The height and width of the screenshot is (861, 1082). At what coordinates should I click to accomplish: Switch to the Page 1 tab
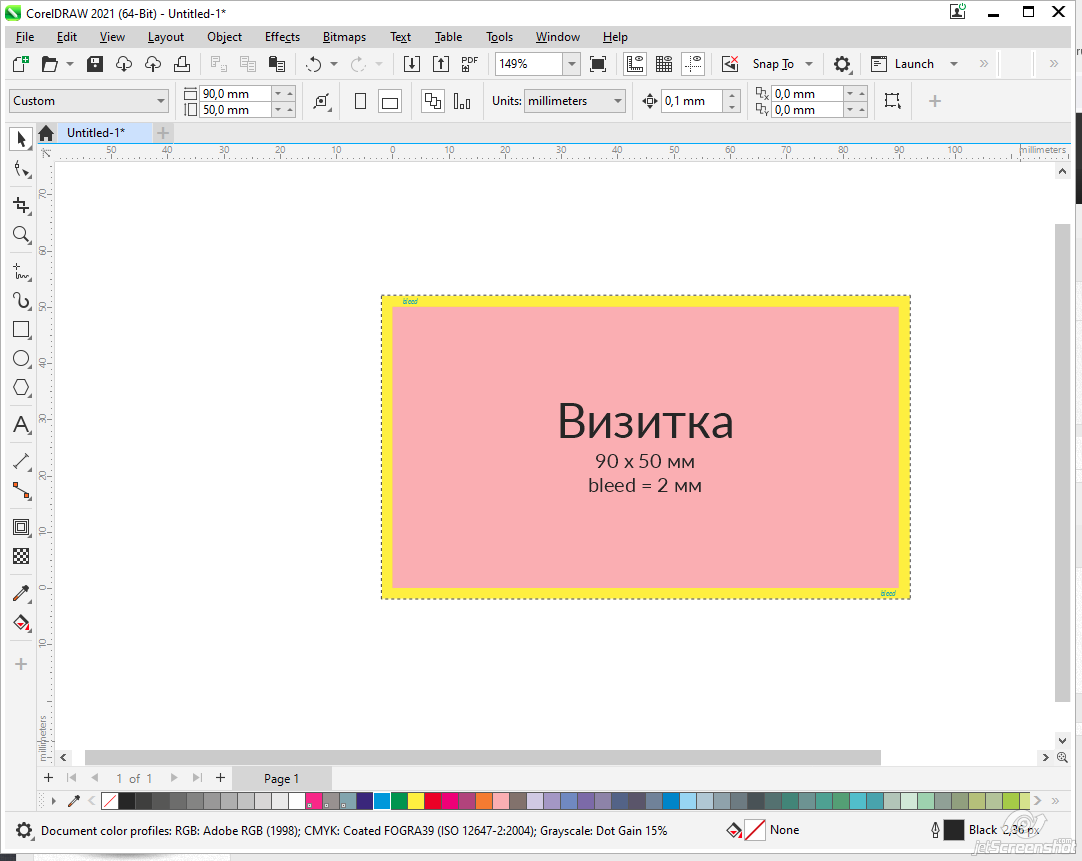pos(281,778)
